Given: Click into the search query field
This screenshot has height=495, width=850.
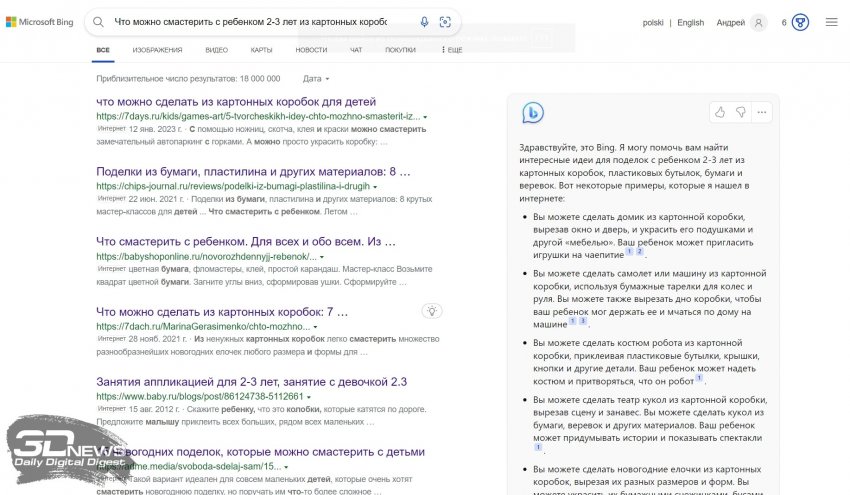Looking at the screenshot, I should point(250,22).
